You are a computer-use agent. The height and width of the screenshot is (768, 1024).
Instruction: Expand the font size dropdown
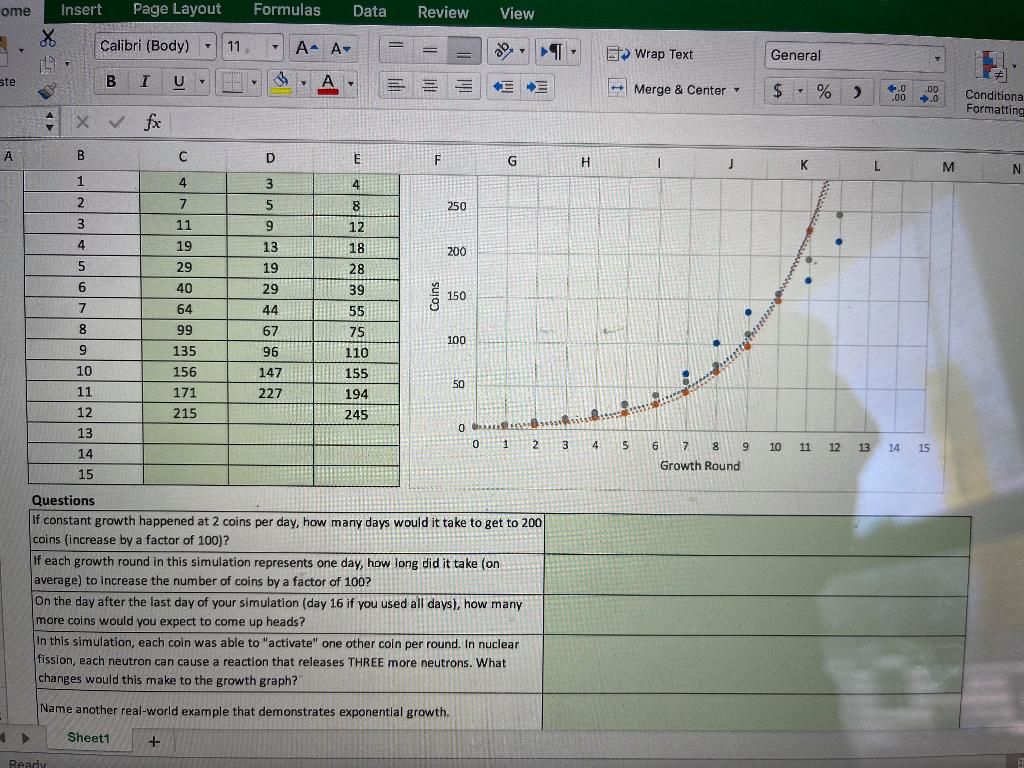(x=275, y=46)
